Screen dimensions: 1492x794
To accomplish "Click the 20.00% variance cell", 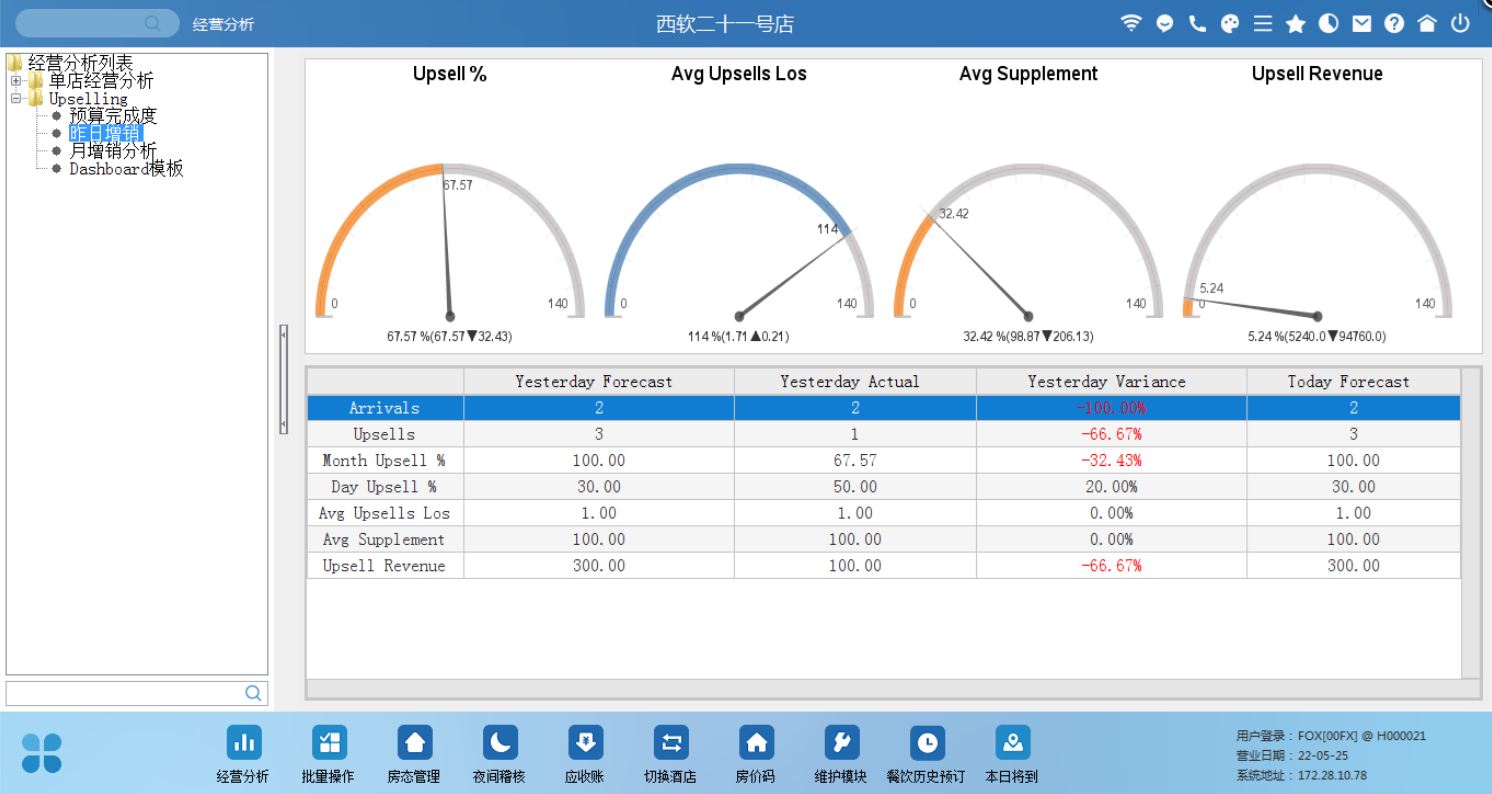I will (x=1111, y=486).
